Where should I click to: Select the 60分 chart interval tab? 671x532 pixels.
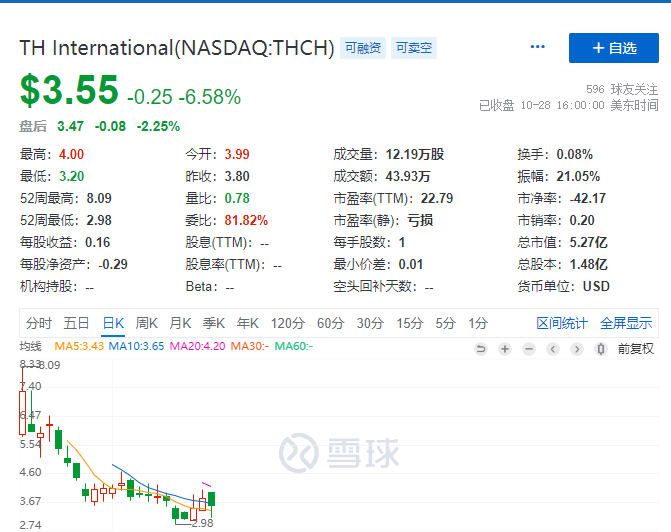[x=330, y=323]
